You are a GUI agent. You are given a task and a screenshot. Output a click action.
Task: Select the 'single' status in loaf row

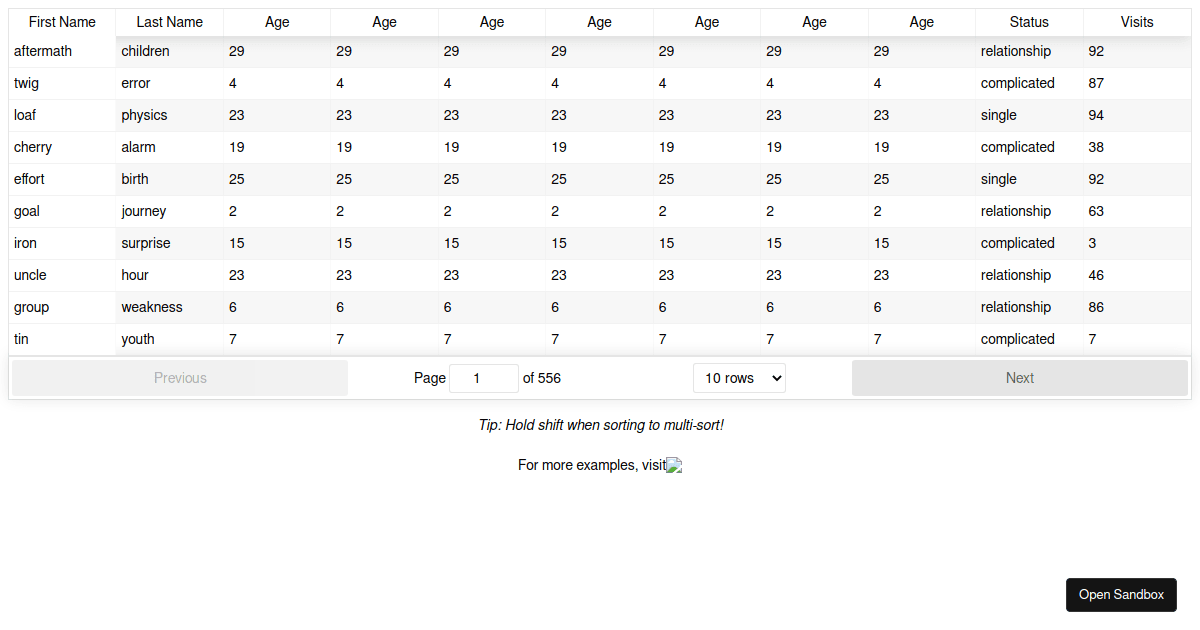tap(1029, 115)
